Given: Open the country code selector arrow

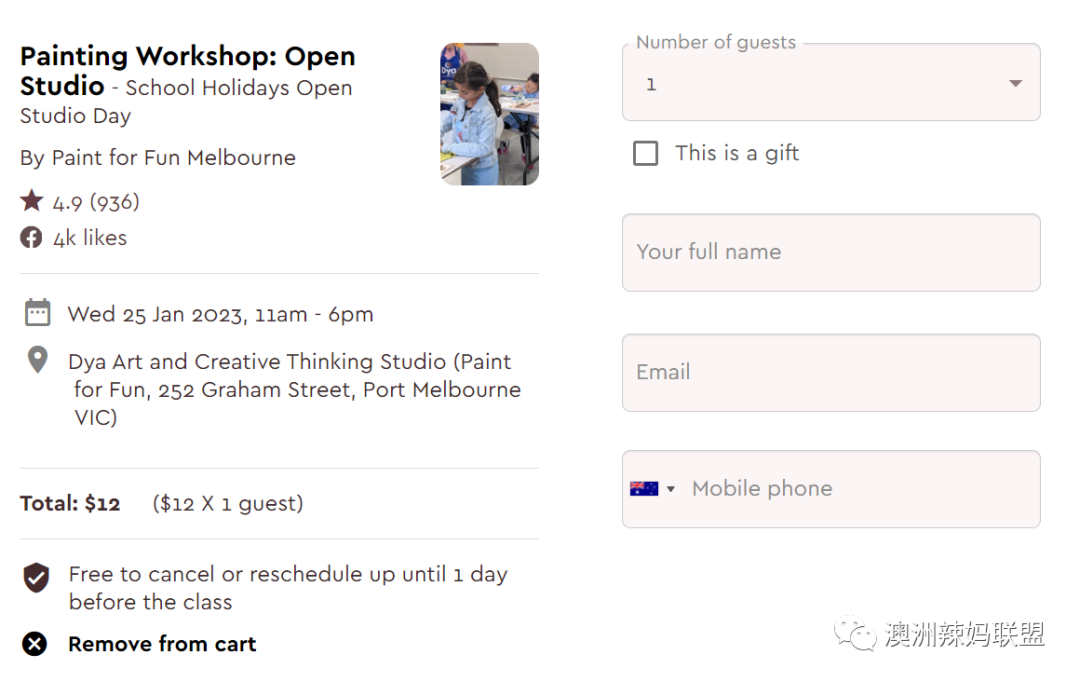Looking at the screenshot, I should (670, 489).
